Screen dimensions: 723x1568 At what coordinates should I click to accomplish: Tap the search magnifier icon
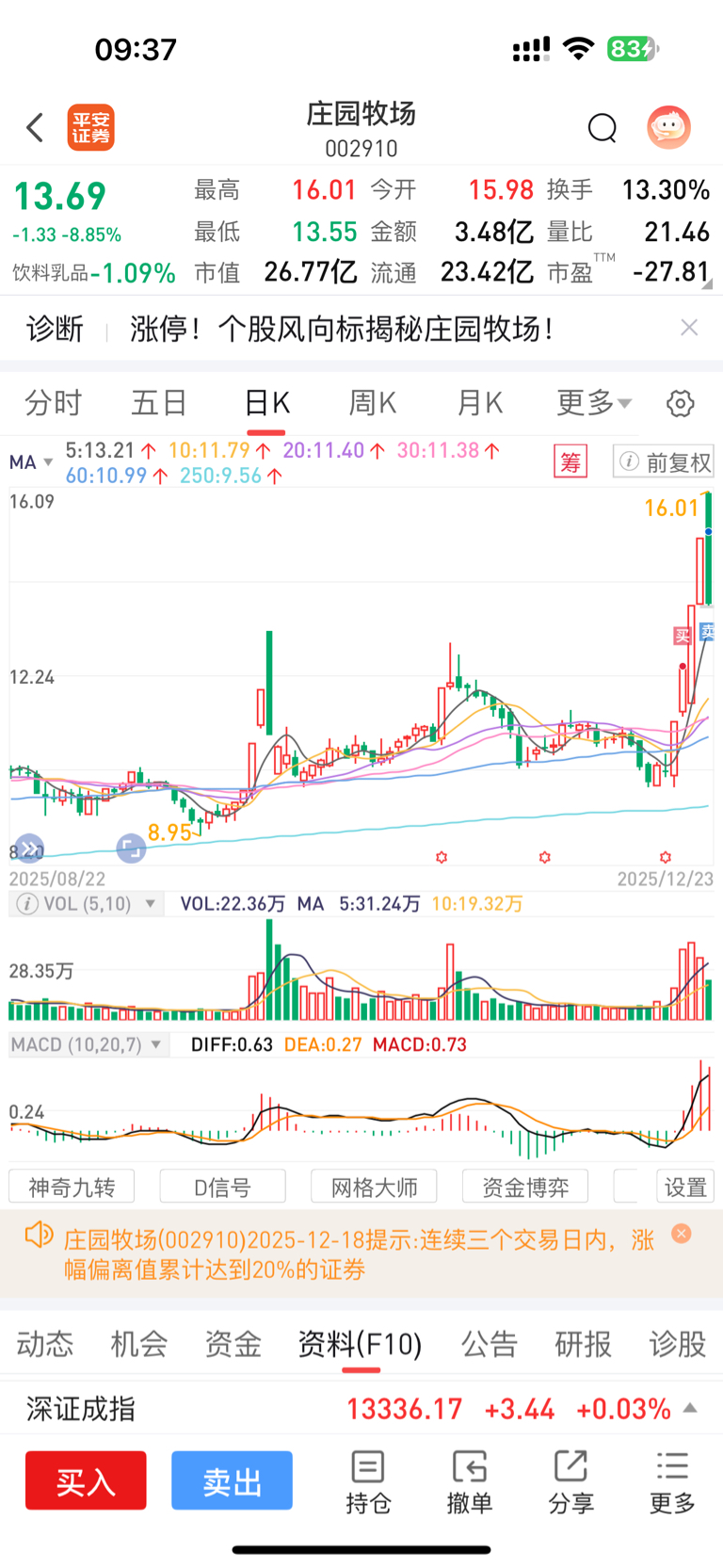click(602, 127)
